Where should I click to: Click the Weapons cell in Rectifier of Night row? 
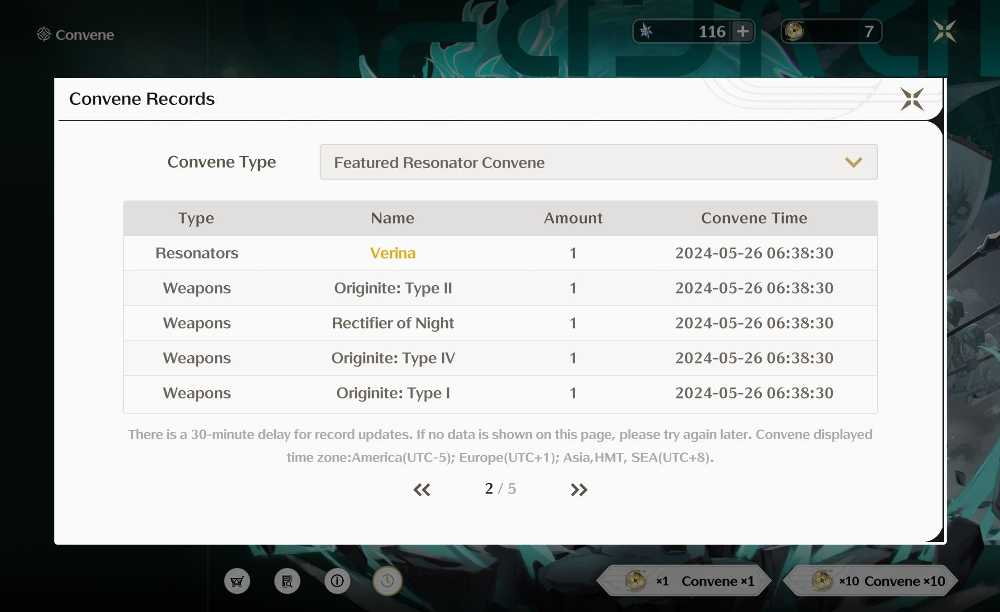pyautogui.click(x=196, y=323)
